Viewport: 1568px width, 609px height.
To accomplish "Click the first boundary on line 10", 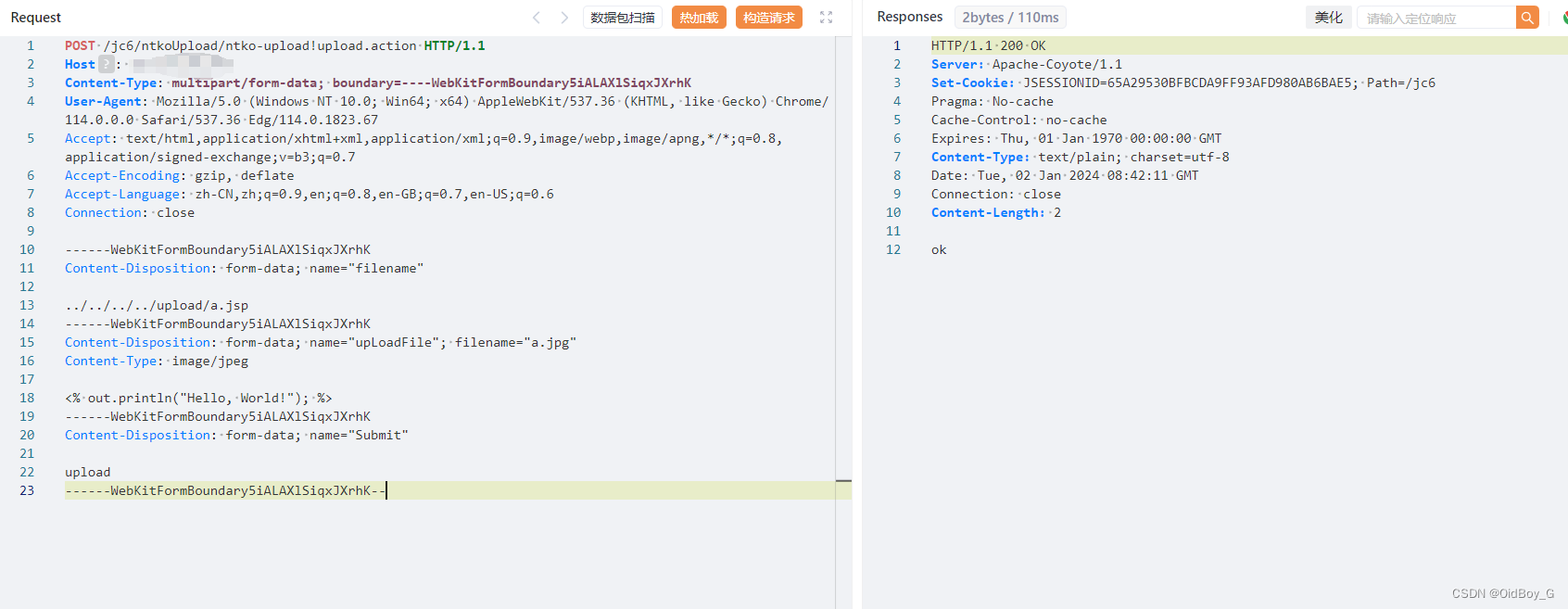I will pos(218,249).
